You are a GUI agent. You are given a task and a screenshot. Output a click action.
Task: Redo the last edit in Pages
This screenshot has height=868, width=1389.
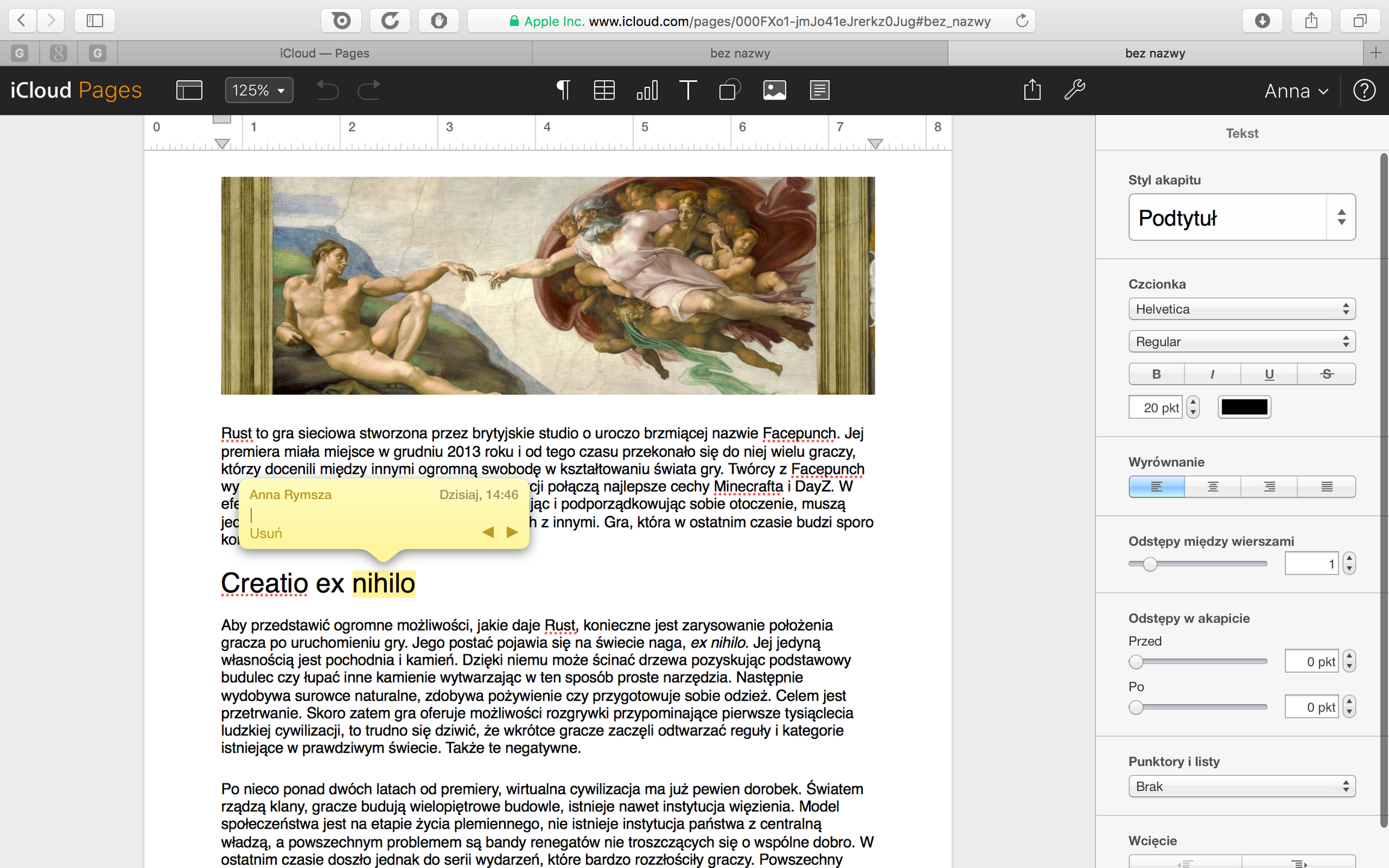click(x=369, y=90)
